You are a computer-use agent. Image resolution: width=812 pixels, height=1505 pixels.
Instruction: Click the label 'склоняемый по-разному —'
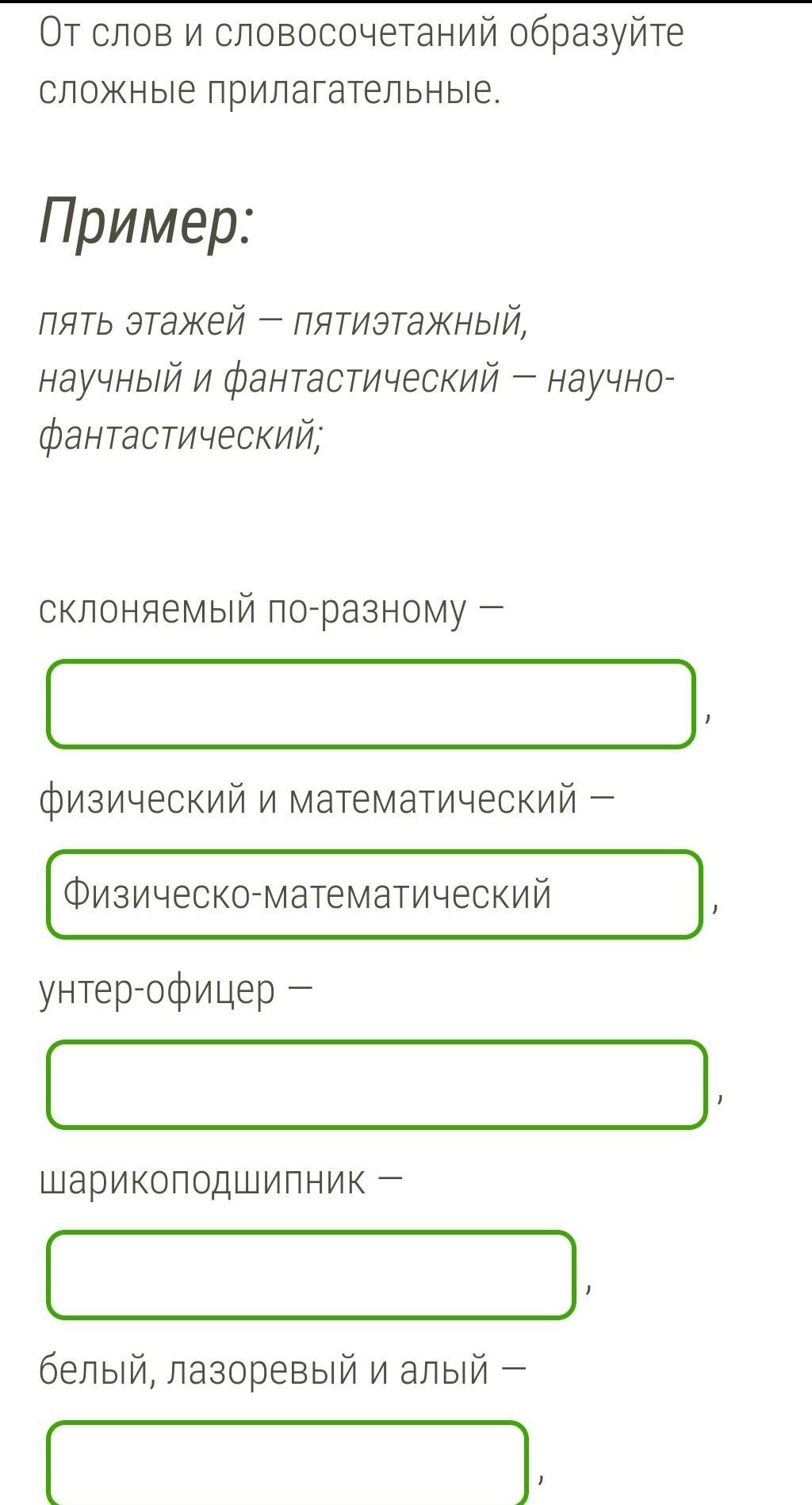271,610
